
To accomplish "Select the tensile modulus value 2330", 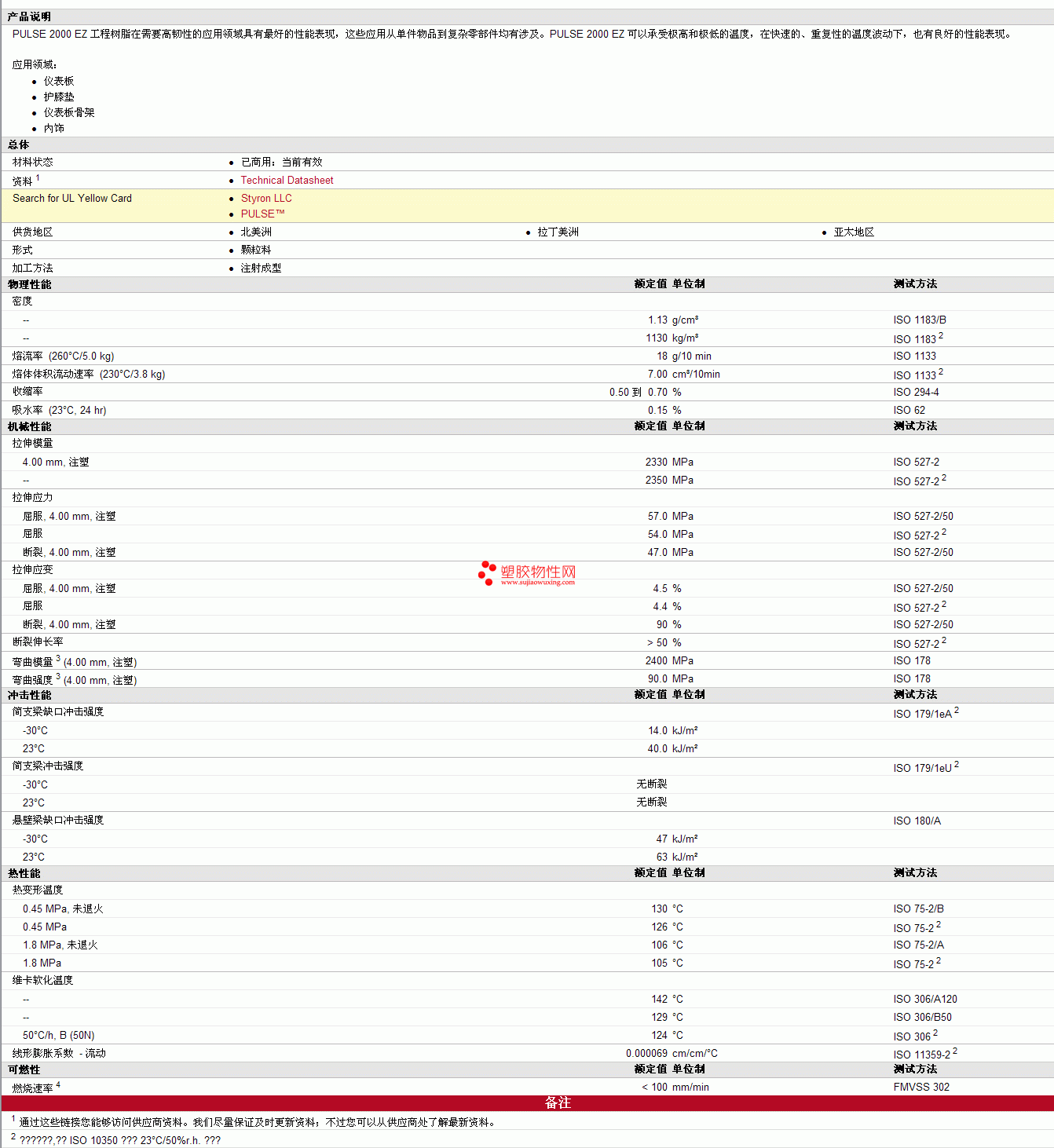I will pos(657,462).
